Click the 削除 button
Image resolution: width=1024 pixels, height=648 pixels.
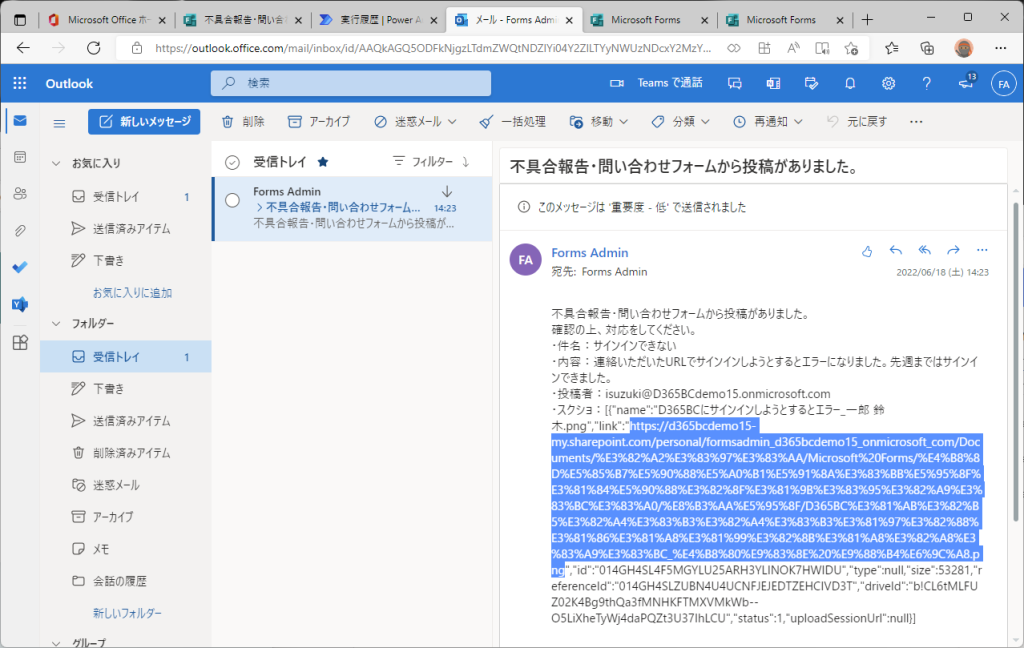tap(243, 122)
